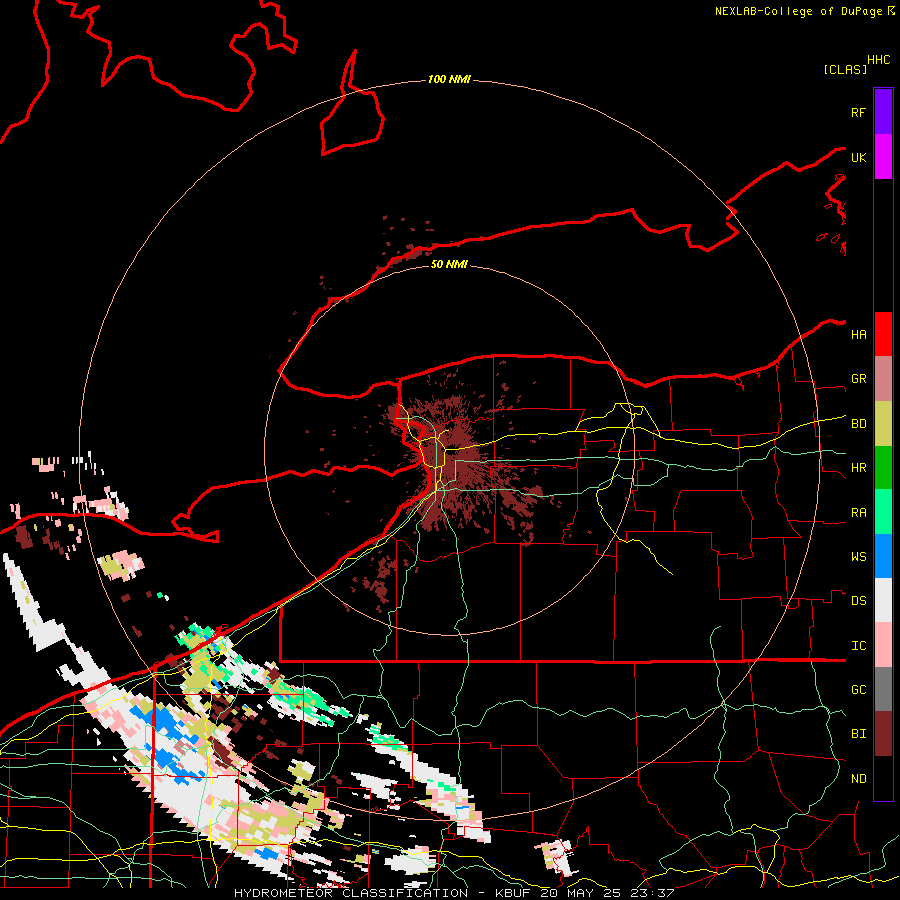Click the 20 MAY 25 date text

tap(581, 893)
